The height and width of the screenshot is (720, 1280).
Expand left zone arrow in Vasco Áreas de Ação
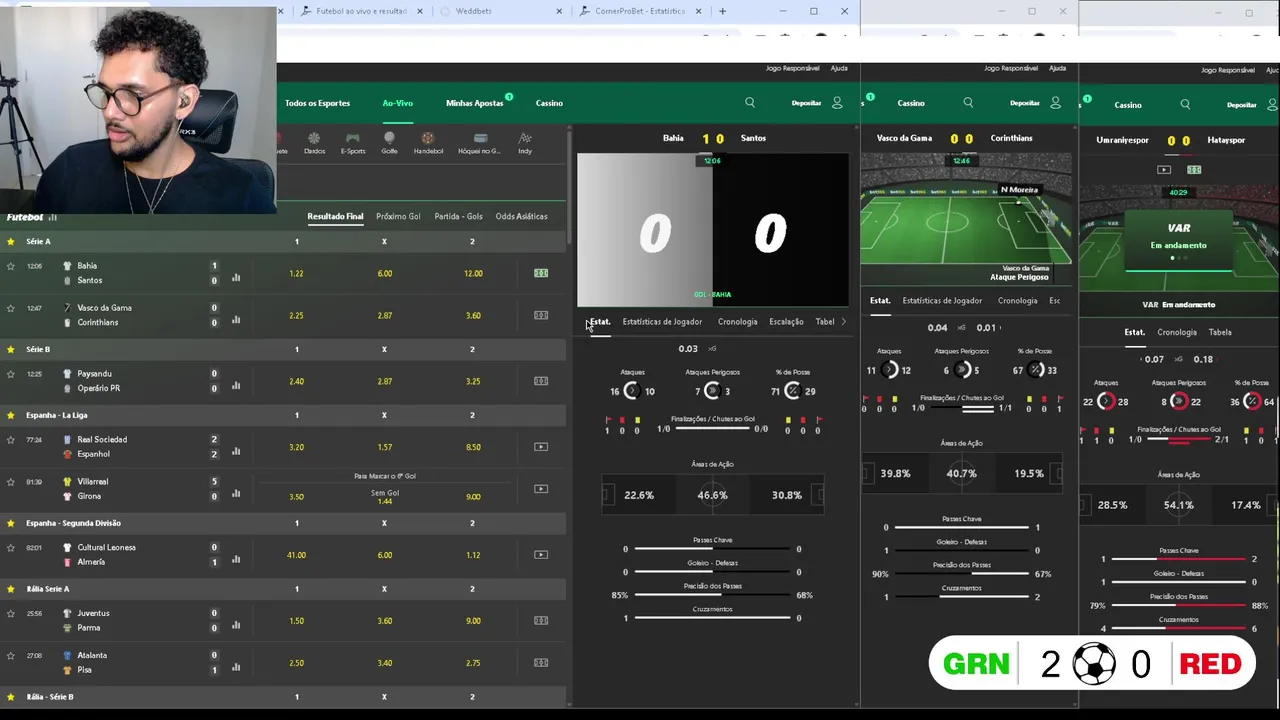867,473
